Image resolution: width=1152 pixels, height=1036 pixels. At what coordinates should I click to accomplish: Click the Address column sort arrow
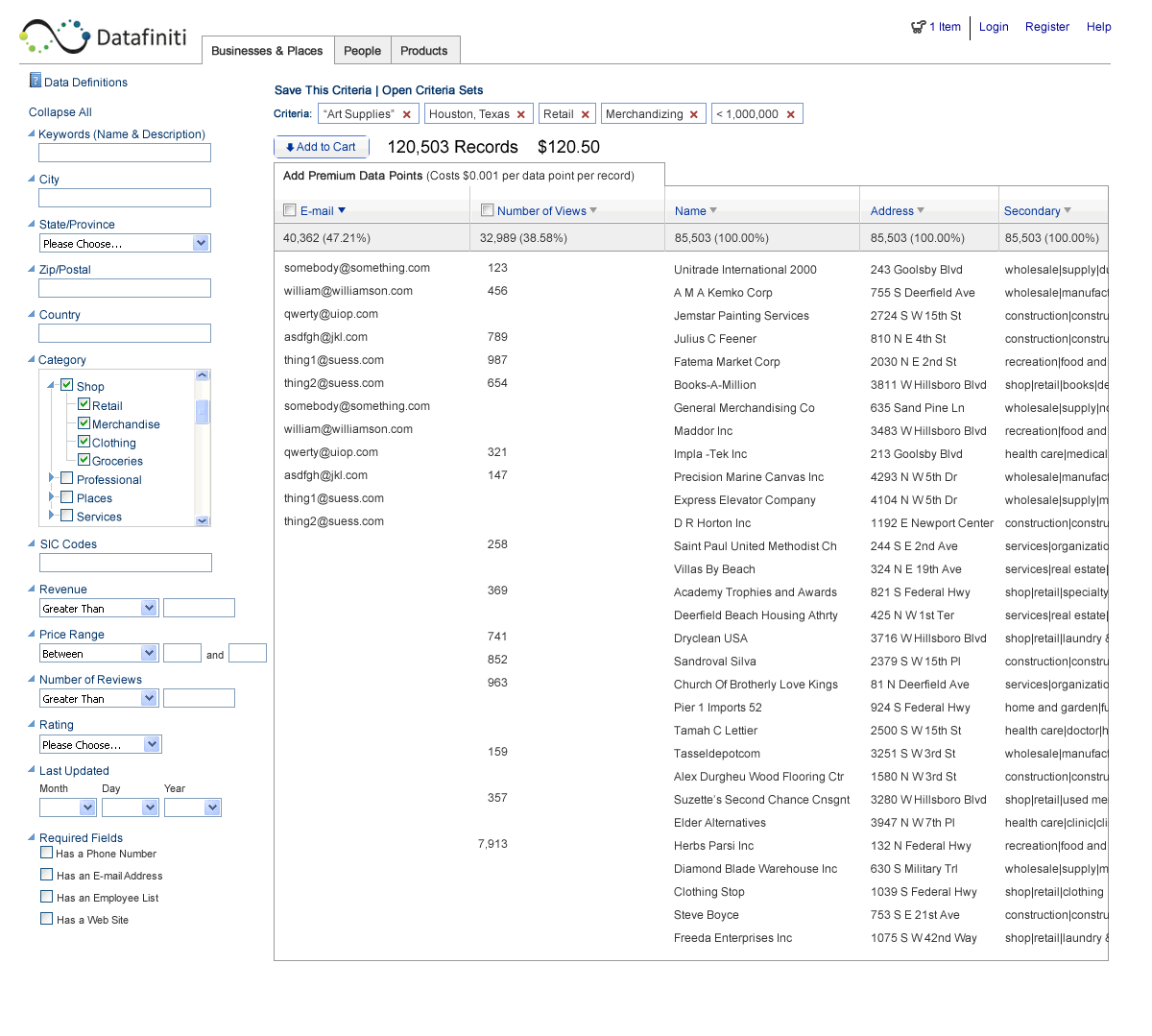pos(921,210)
